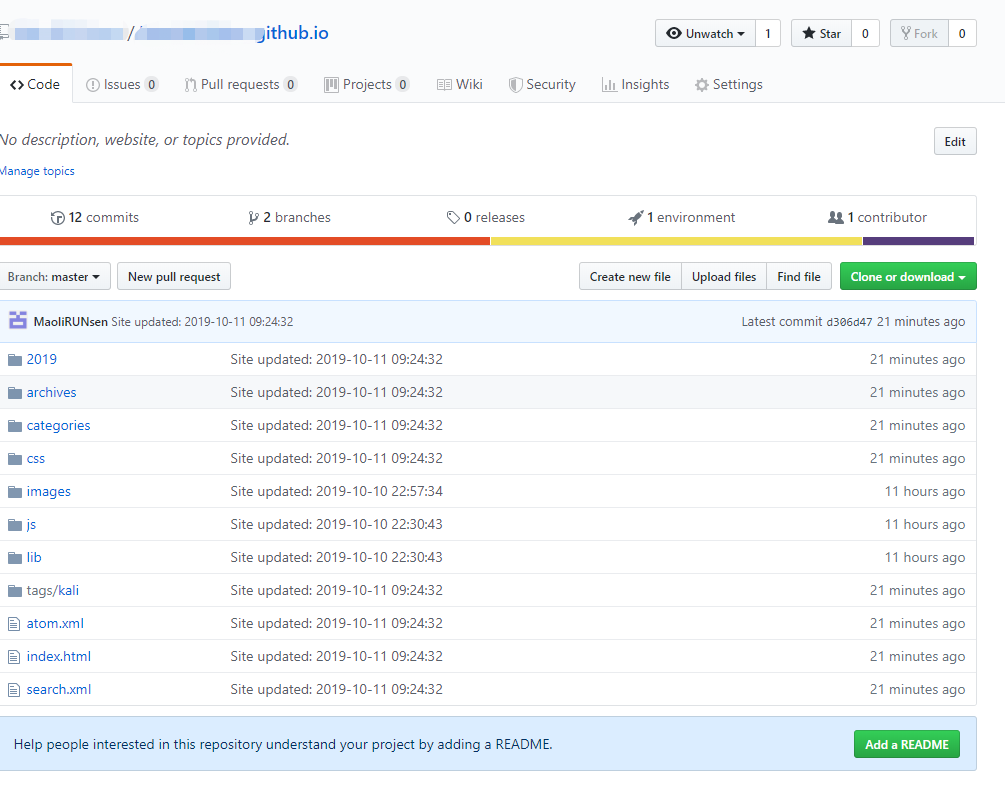Open the images folder
The image size is (1005, 792).
tap(49, 491)
